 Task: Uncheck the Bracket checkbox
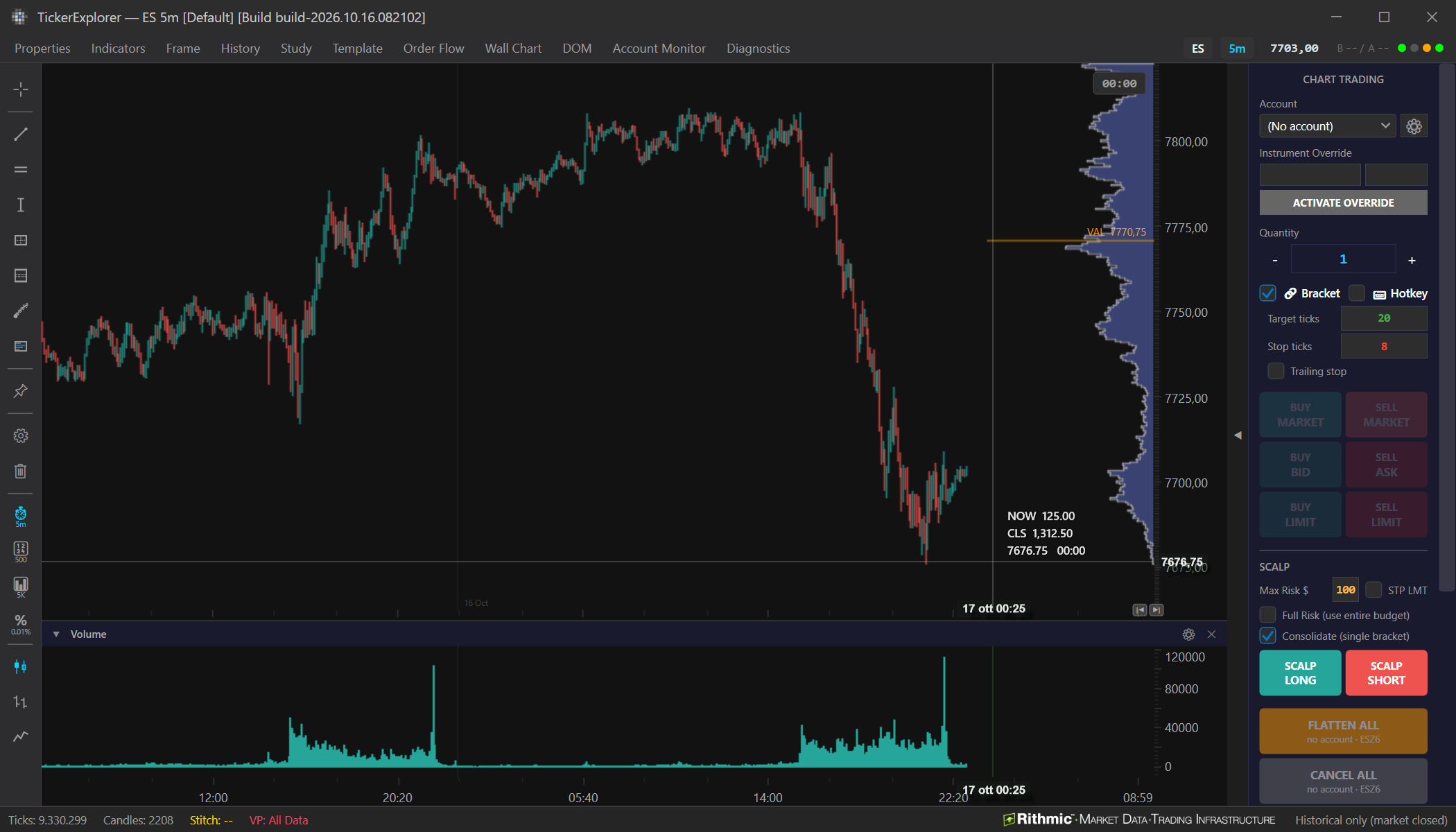[x=1267, y=293]
